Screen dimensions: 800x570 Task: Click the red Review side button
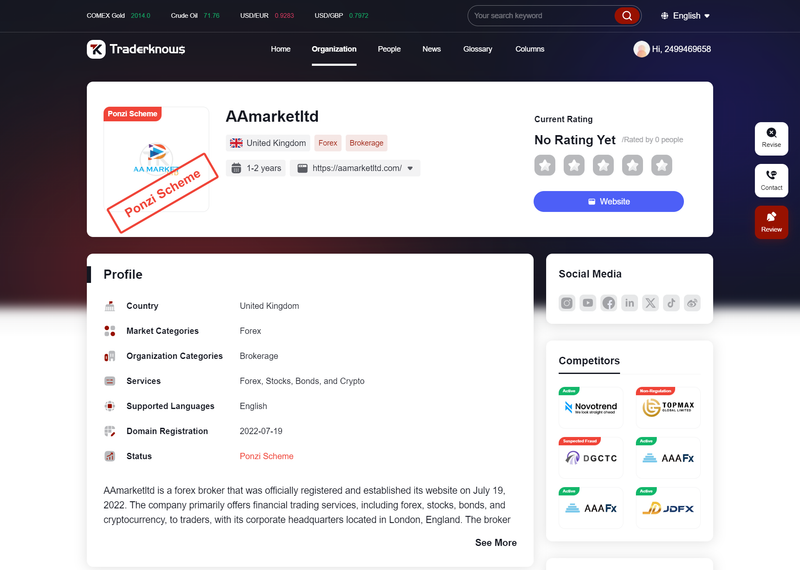pyautogui.click(x=771, y=222)
